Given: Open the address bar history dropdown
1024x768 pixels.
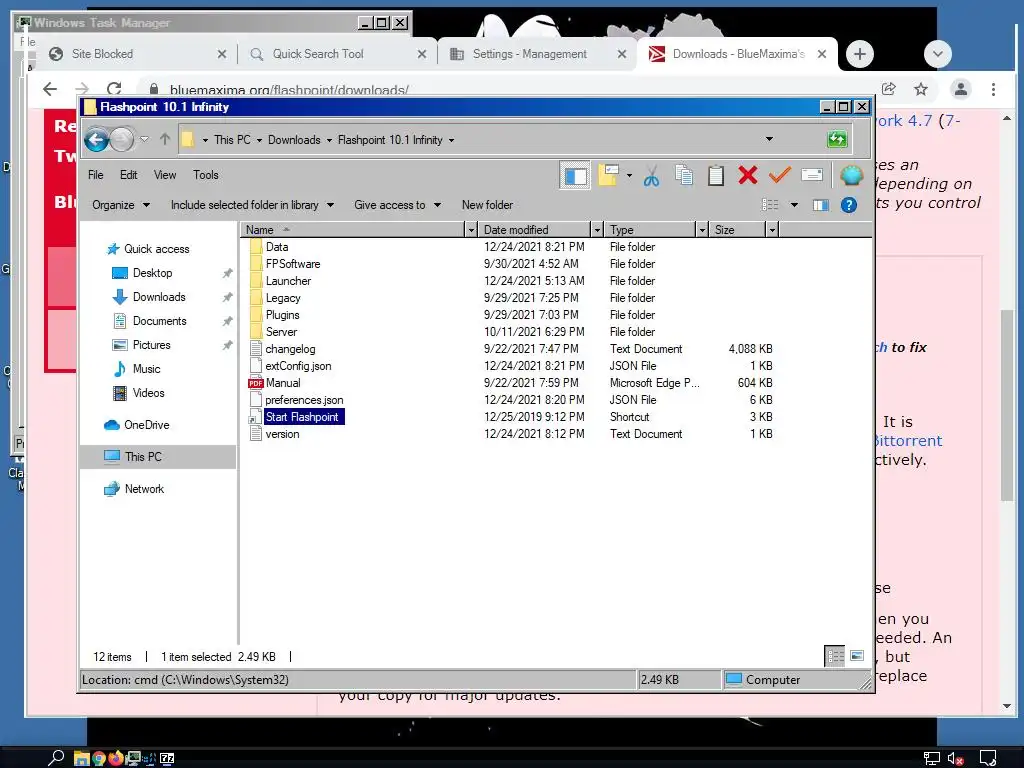Looking at the screenshot, I should (769, 139).
